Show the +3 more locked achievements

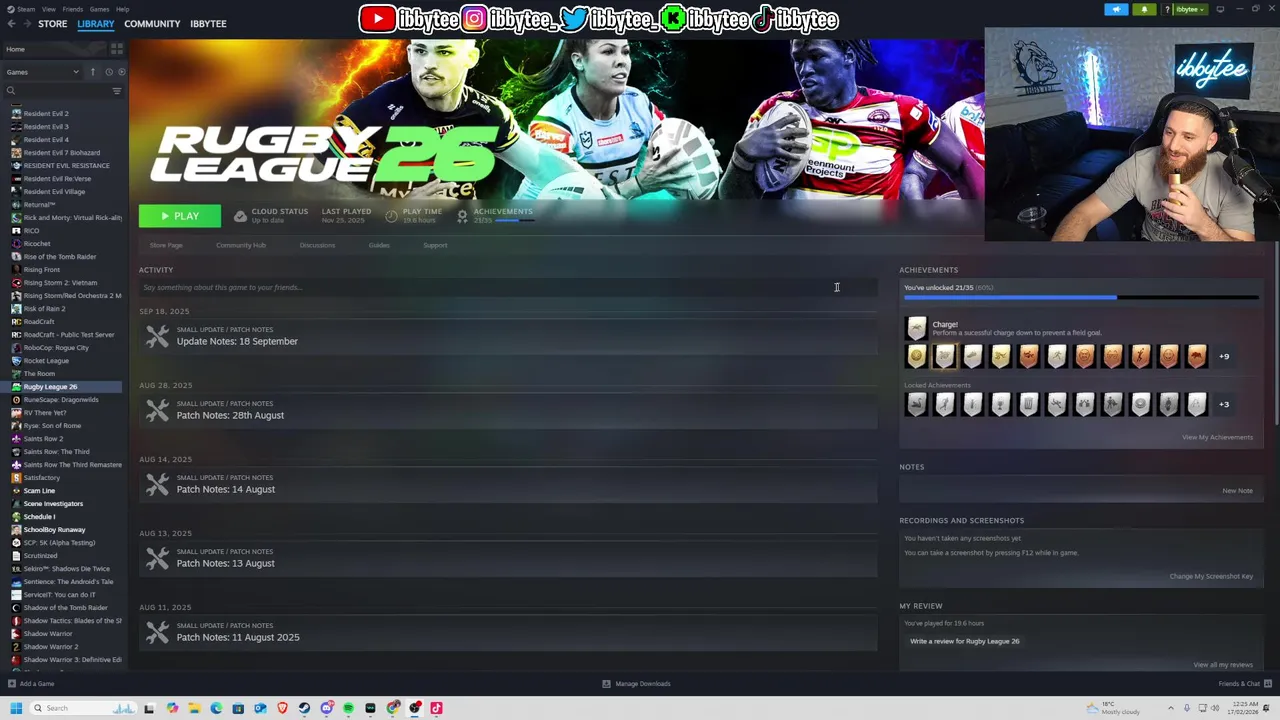coord(1224,404)
